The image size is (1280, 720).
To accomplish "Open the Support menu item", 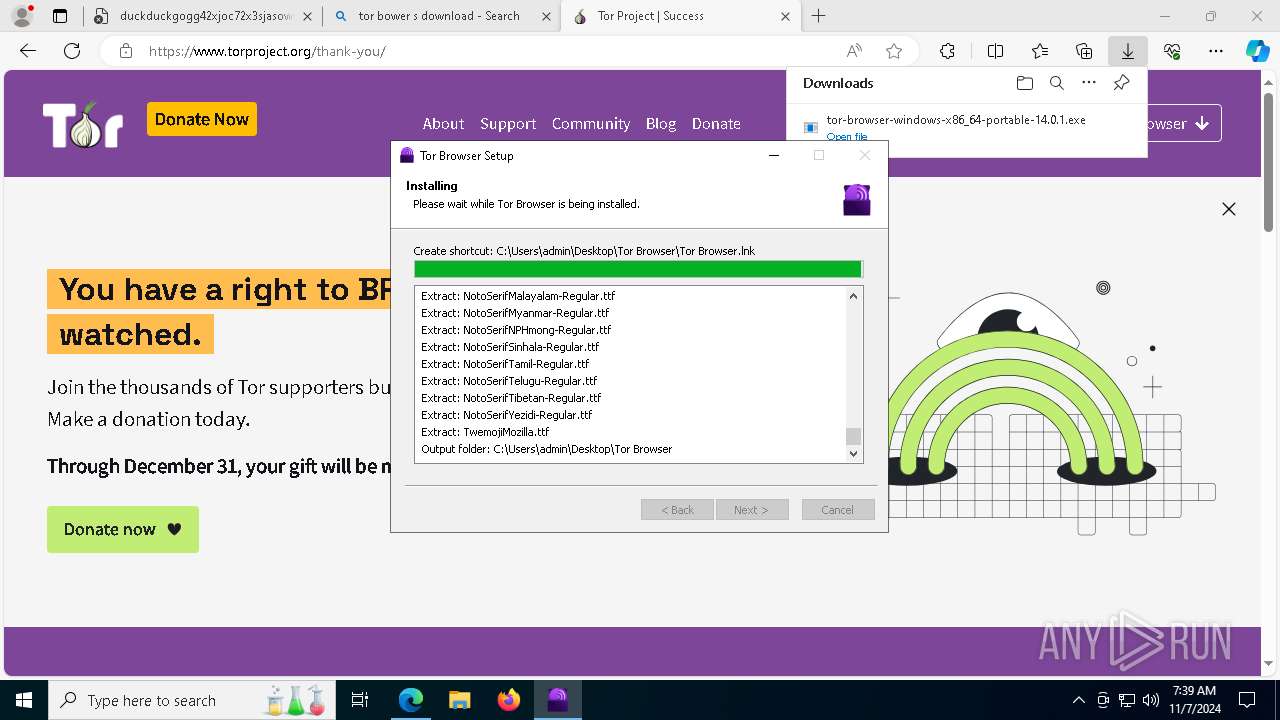I will tap(508, 124).
